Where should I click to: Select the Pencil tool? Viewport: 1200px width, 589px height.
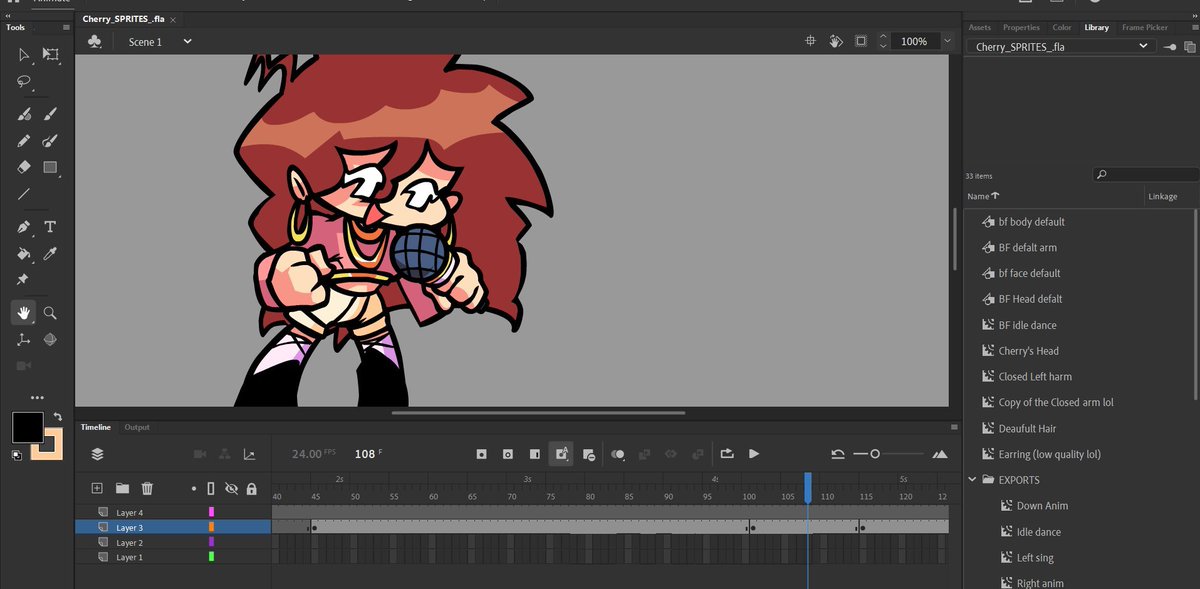pyautogui.click(x=24, y=142)
